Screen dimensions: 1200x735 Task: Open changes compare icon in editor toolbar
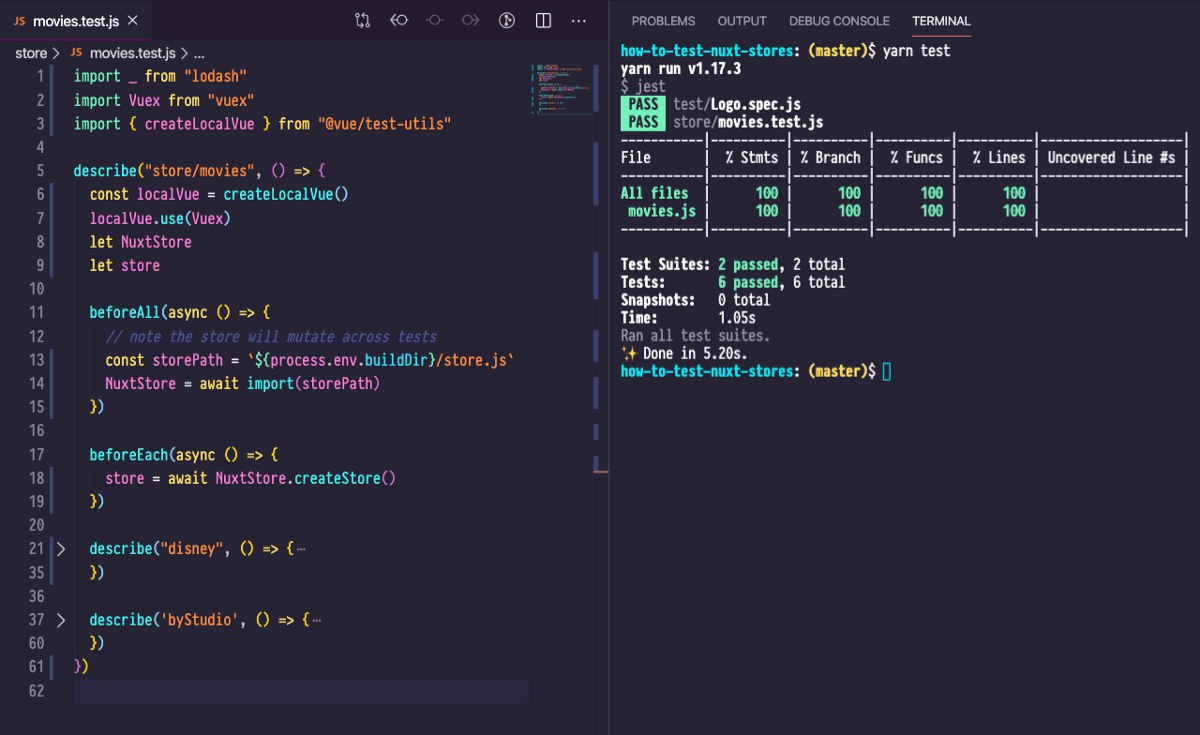pyautogui.click(x=363, y=20)
